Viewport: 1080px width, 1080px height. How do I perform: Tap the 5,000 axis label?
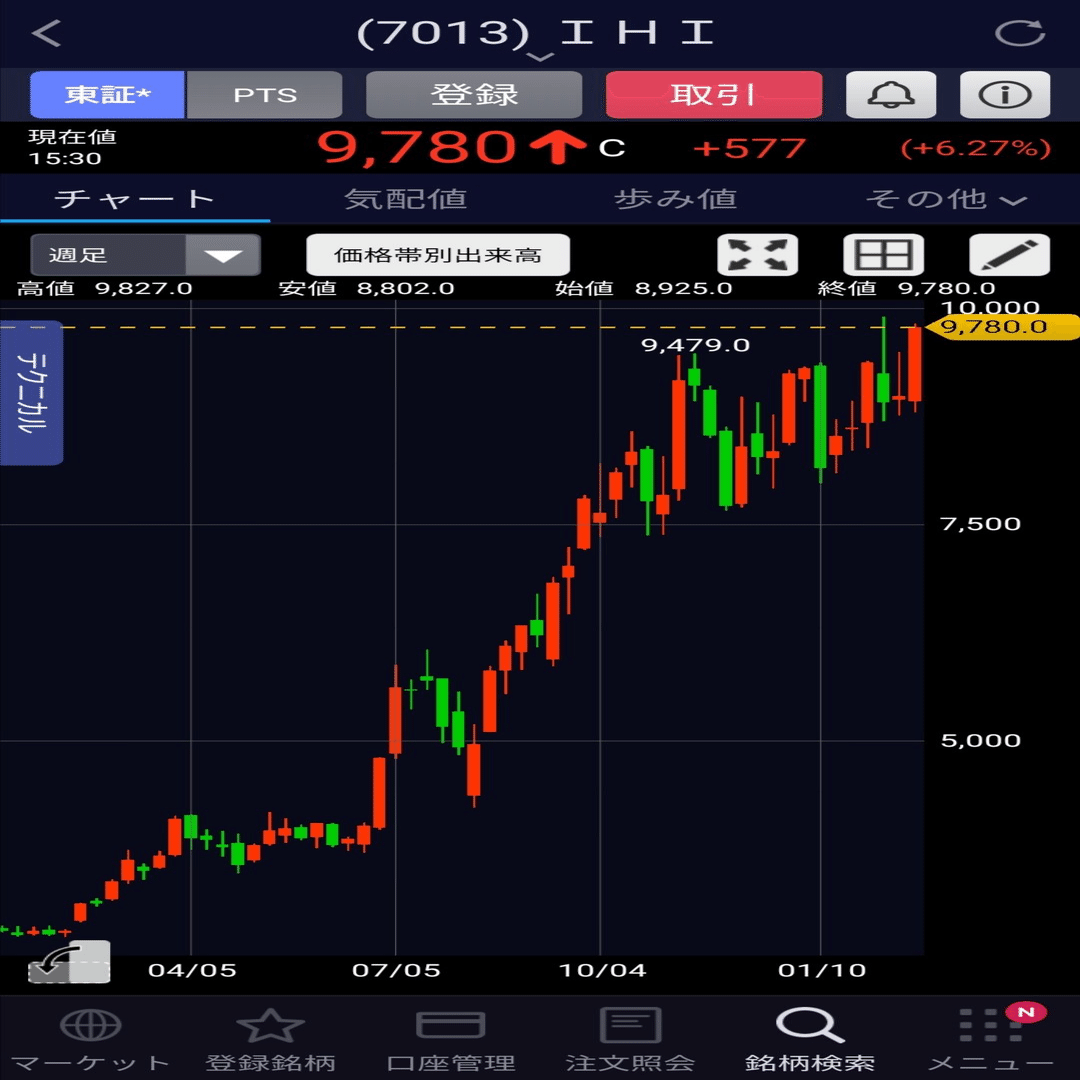pos(981,740)
